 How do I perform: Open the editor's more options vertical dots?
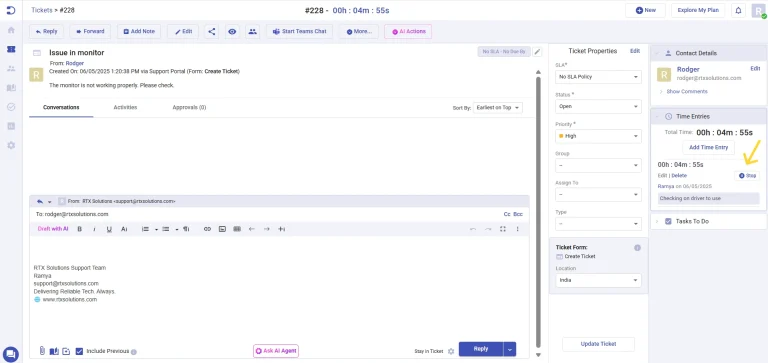[x=517, y=229]
